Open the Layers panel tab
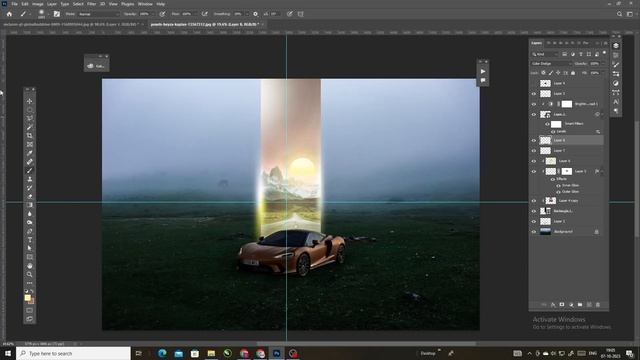Viewport: 640px width, 360px height. [x=536, y=43]
